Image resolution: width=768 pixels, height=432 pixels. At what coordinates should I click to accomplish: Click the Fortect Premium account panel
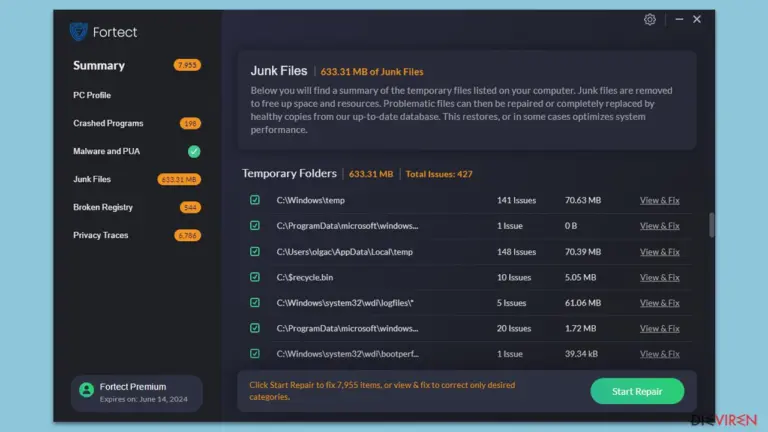137,393
